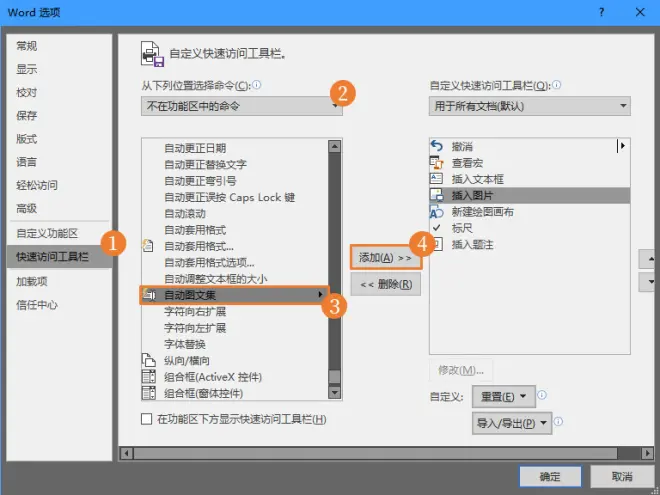Select 自动更正误按 Caps Lock 键 command
Image resolution: width=660 pixels, height=495 pixels.
click(x=235, y=197)
